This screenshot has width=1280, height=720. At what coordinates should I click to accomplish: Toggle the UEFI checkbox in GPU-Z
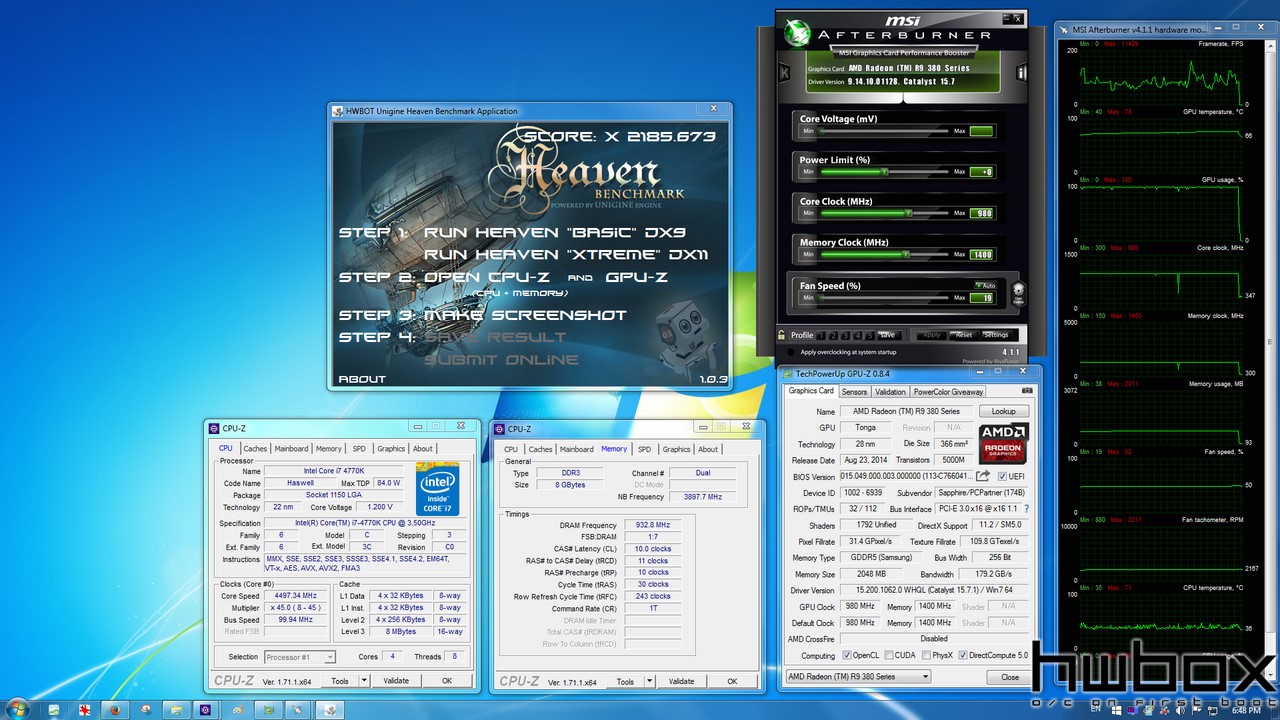click(x=1002, y=477)
